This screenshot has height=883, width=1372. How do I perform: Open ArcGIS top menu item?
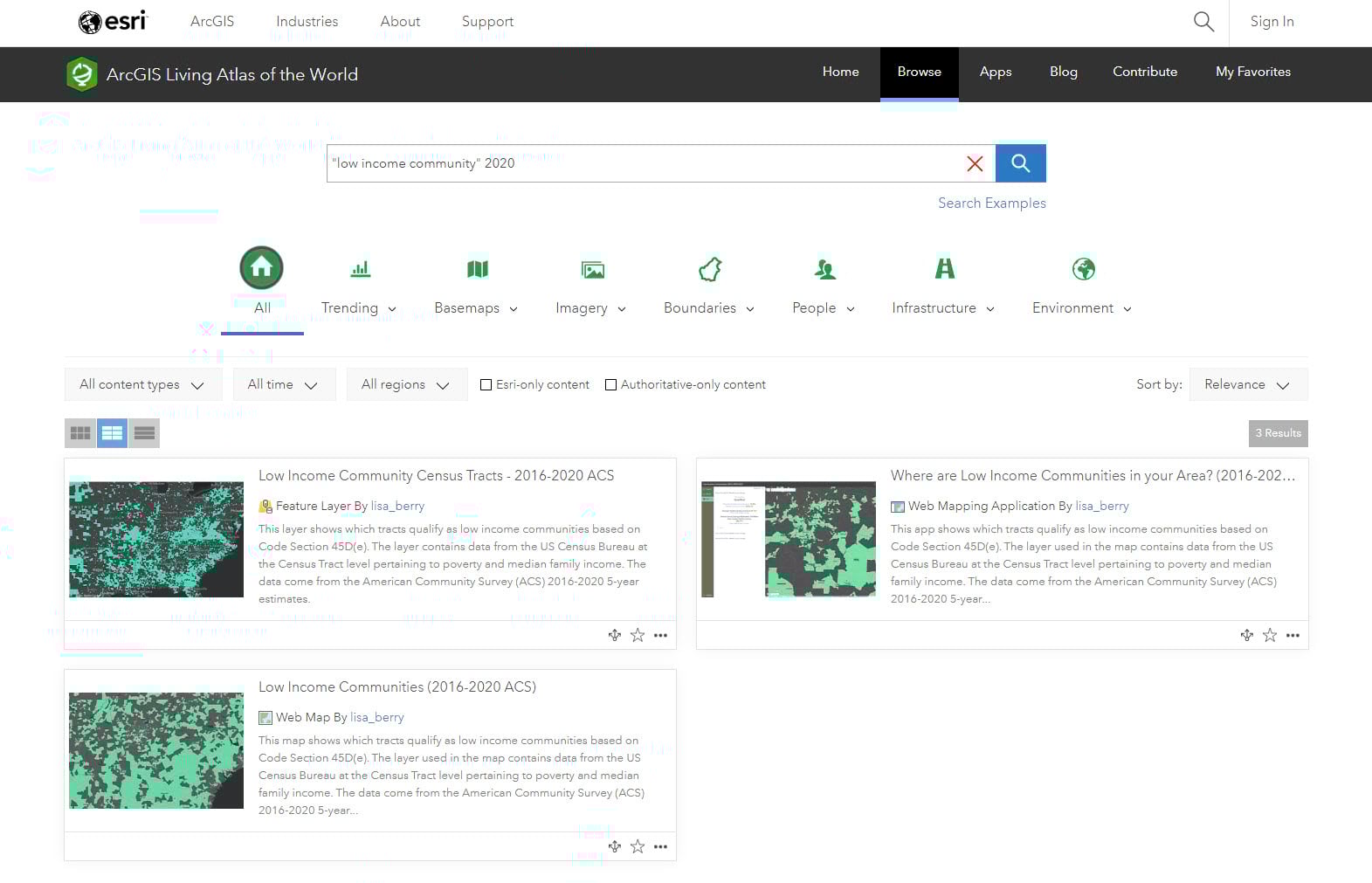pyautogui.click(x=212, y=22)
